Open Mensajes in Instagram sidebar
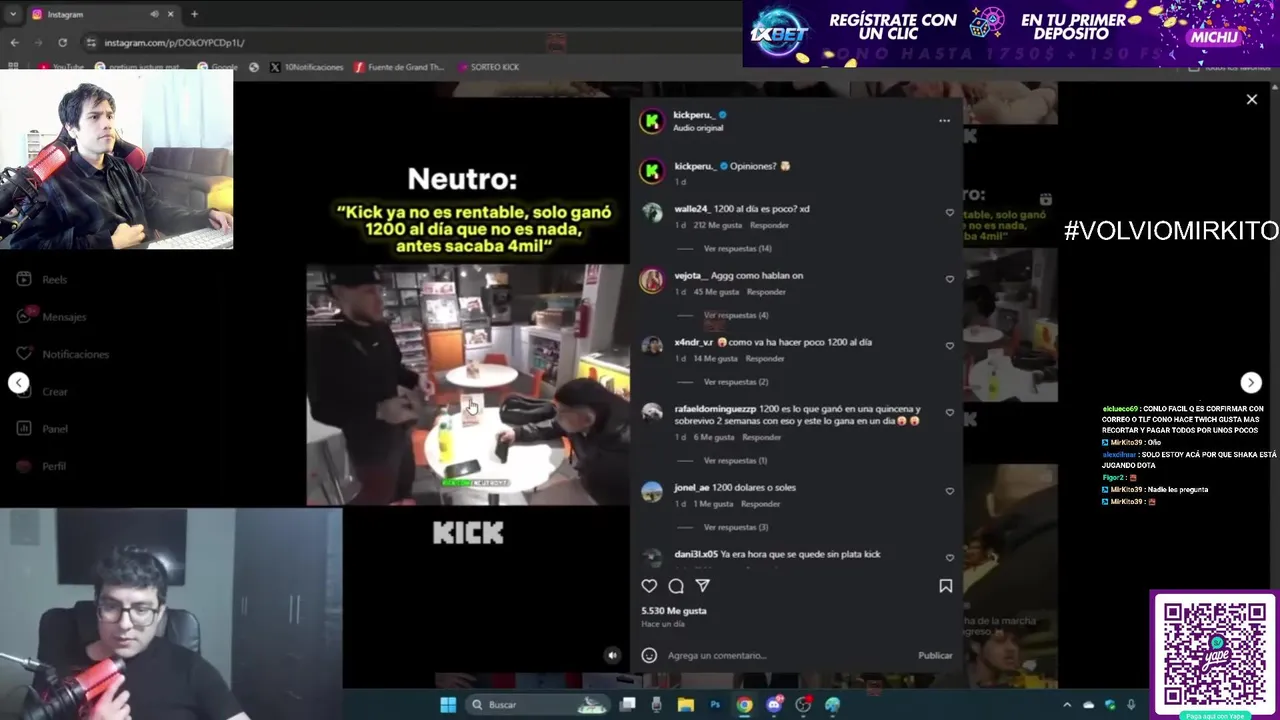 [x=52, y=317]
